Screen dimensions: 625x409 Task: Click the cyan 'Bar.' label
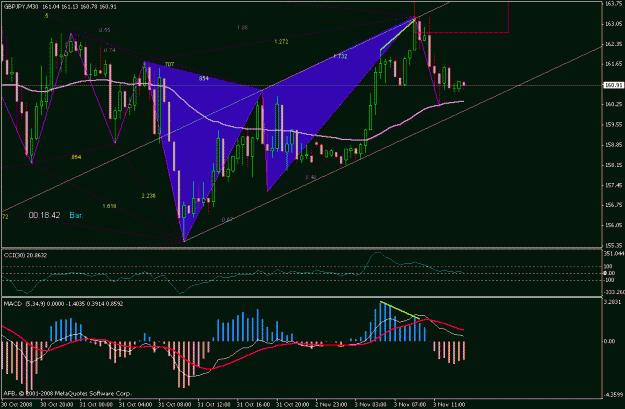point(77,215)
